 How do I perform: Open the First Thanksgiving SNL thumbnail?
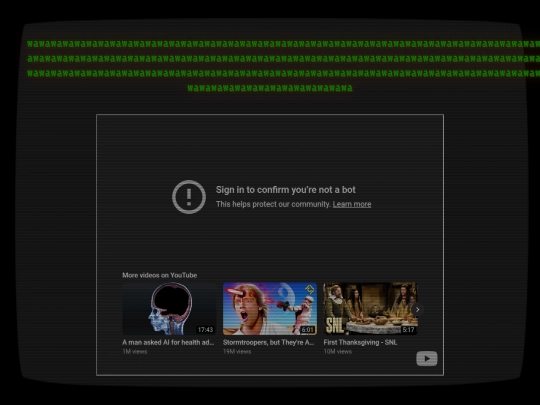click(371, 309)
